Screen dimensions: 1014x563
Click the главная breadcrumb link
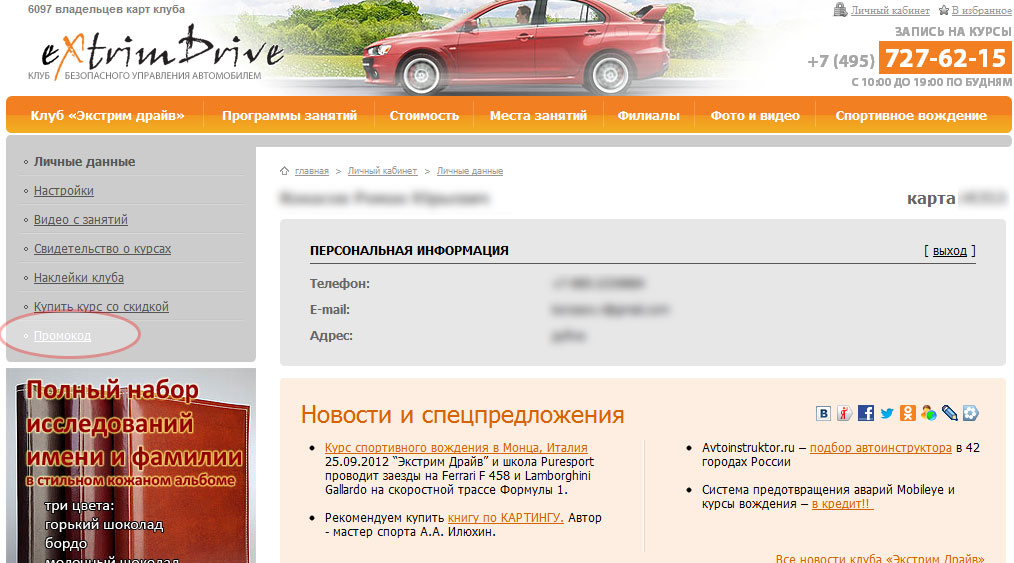(x=312, y=171)
